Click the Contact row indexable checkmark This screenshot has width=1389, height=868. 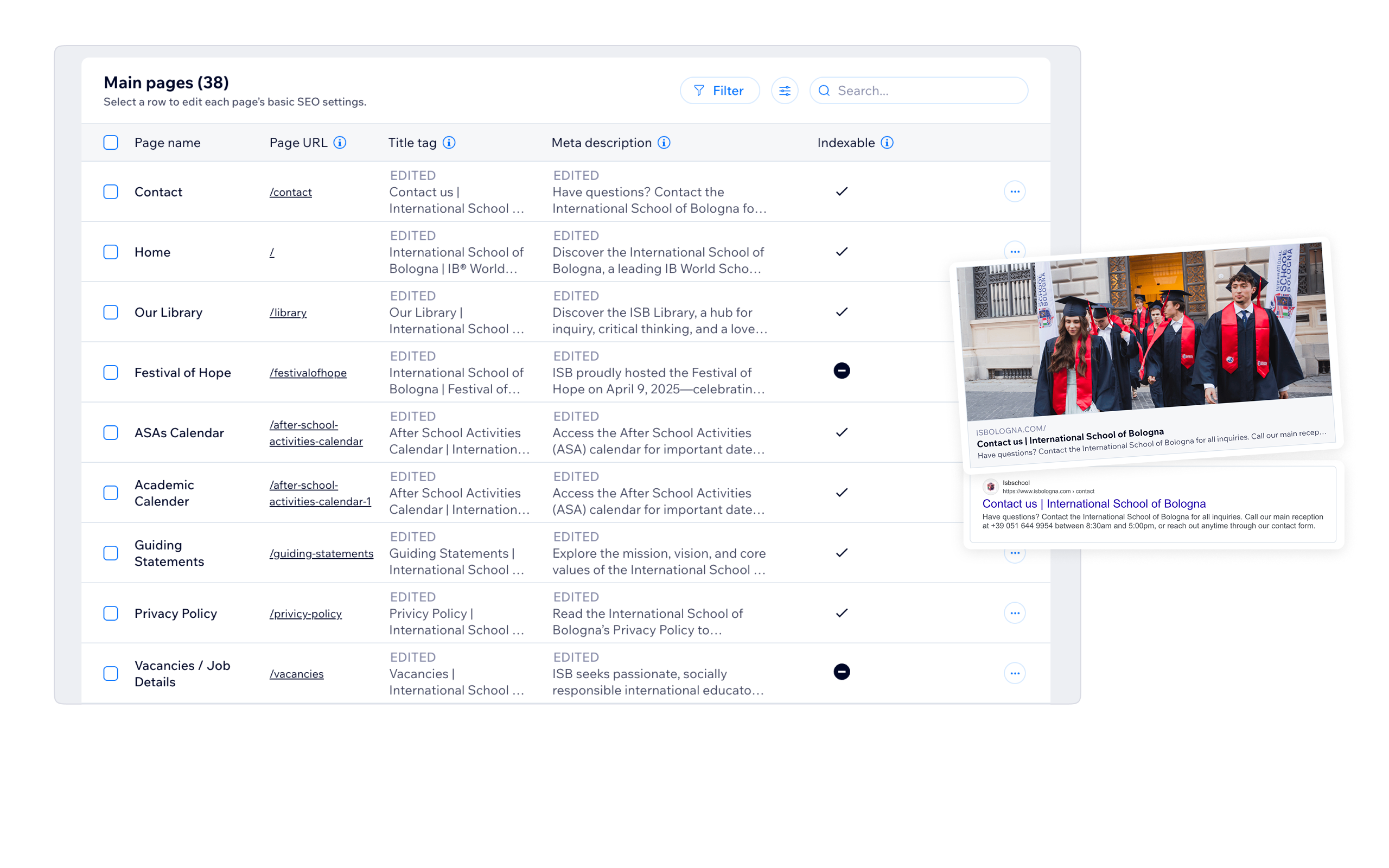[x=842, y=192]
